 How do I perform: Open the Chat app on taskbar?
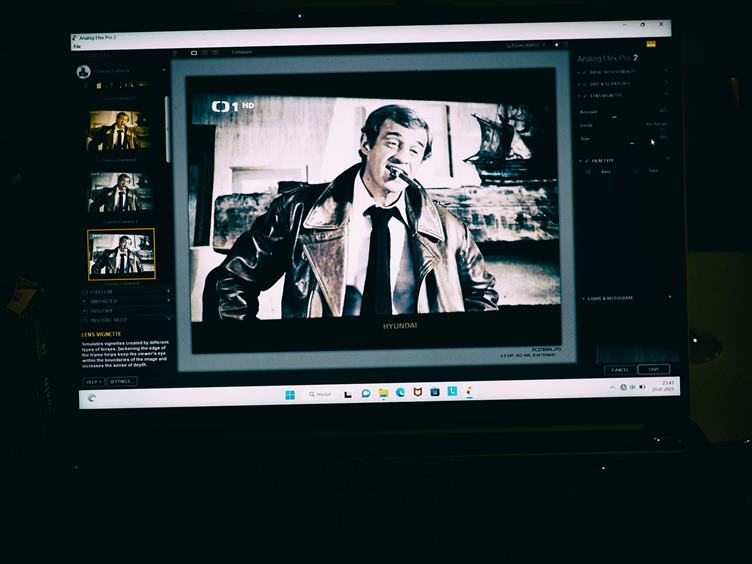tap(366, 394)
